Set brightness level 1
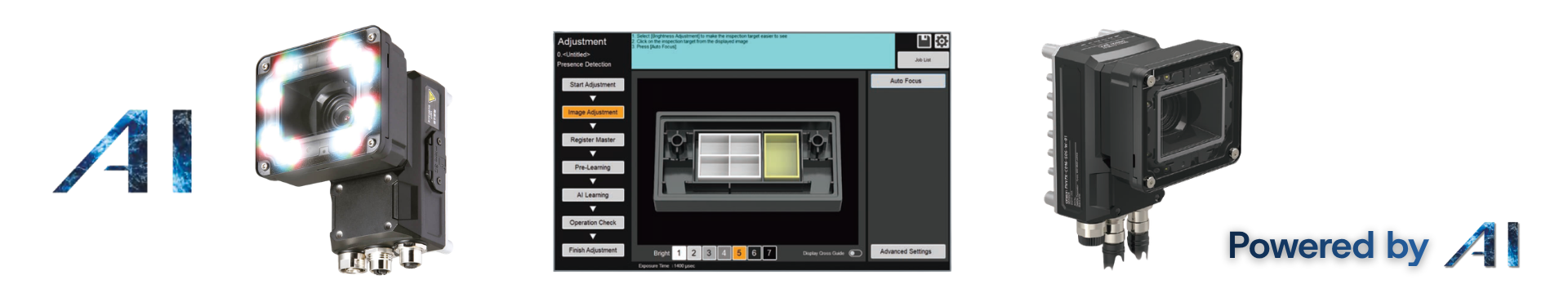 coord(679,253)
